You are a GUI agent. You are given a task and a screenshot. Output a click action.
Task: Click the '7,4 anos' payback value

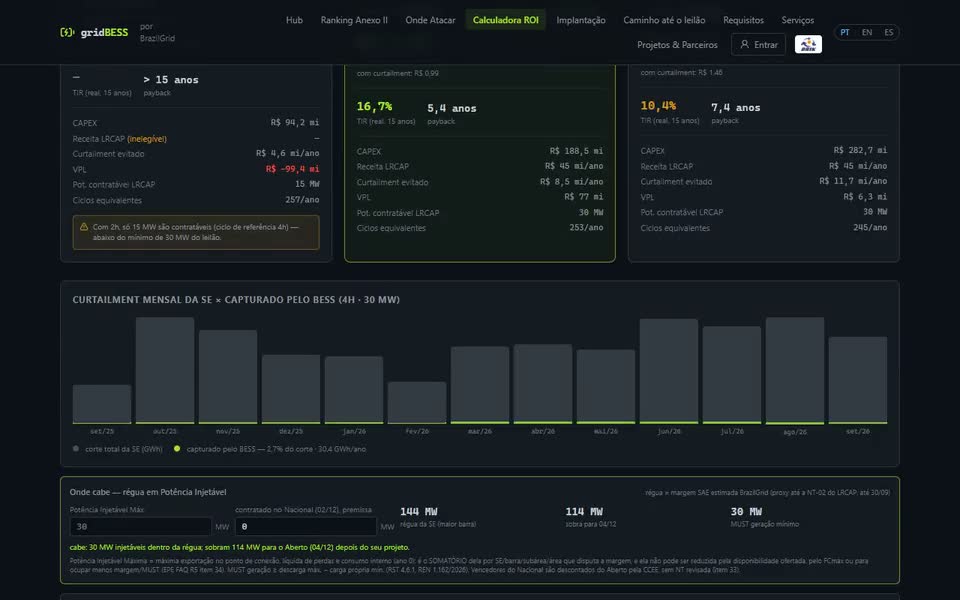point(735,108)
